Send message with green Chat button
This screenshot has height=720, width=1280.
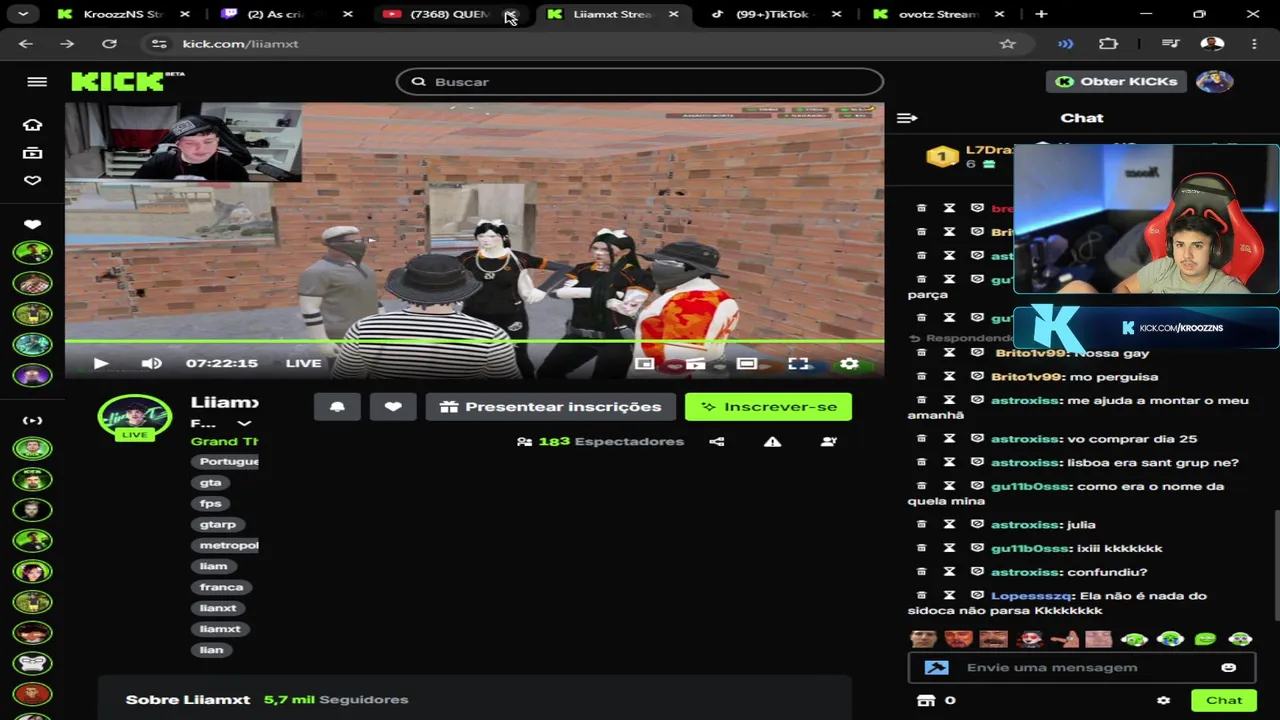pos(1224,700)
